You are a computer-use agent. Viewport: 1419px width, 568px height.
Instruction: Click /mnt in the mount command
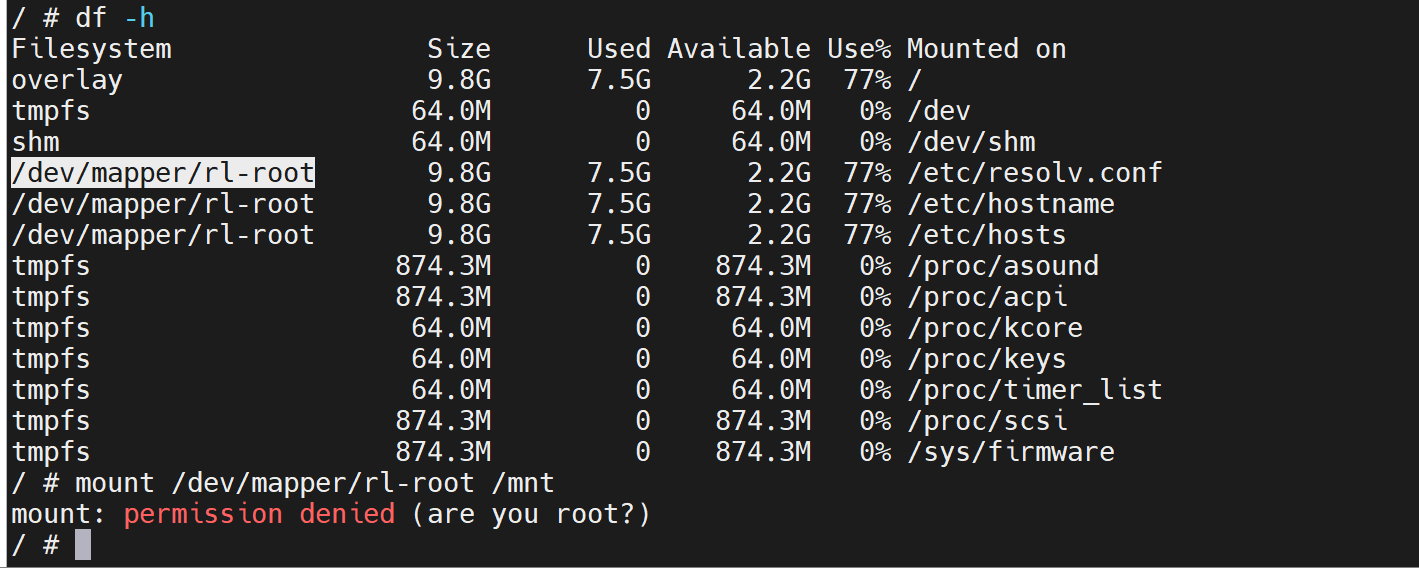coord(523,483)
